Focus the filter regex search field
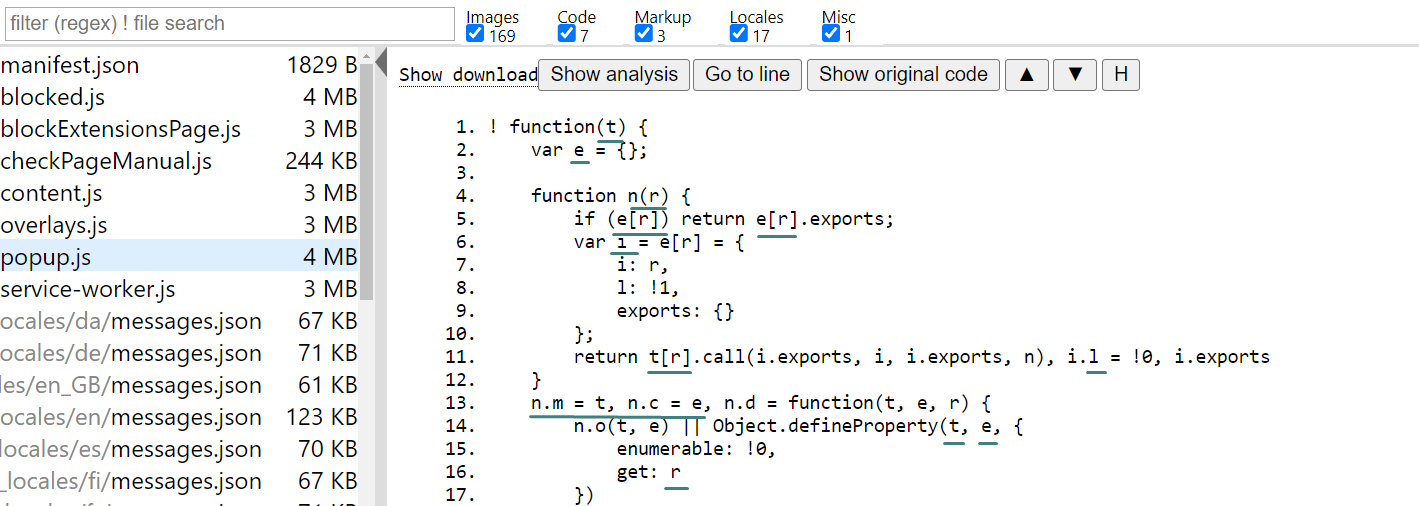This screenshot has width=1419, height=506. 228,23
